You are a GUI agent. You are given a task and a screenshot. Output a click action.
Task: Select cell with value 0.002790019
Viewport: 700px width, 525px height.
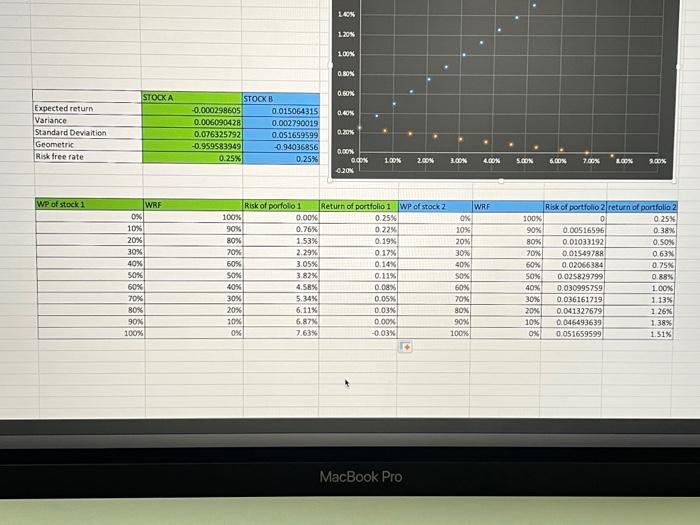pyautogui.click(x=281, y=123)
